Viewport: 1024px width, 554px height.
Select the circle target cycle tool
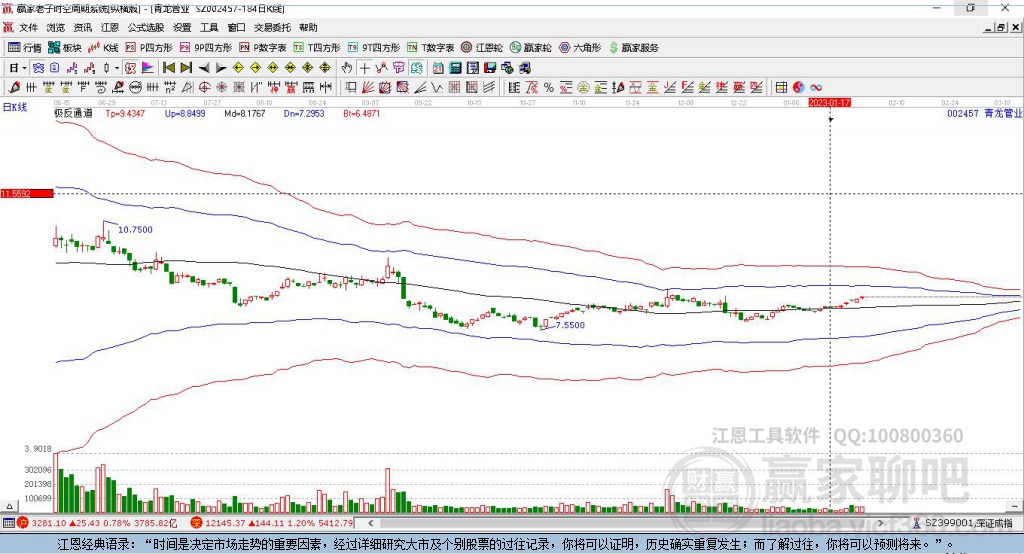[x=204, y=87]
